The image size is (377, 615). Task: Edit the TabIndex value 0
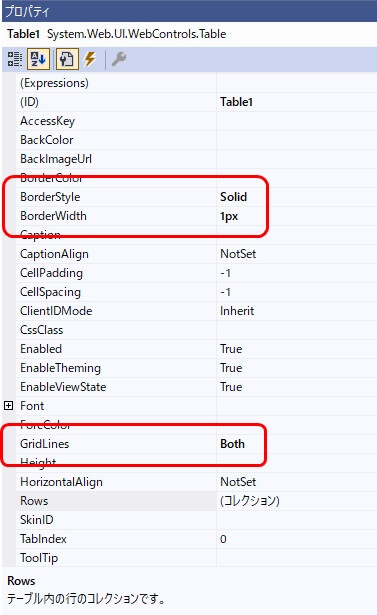[297, 539]
